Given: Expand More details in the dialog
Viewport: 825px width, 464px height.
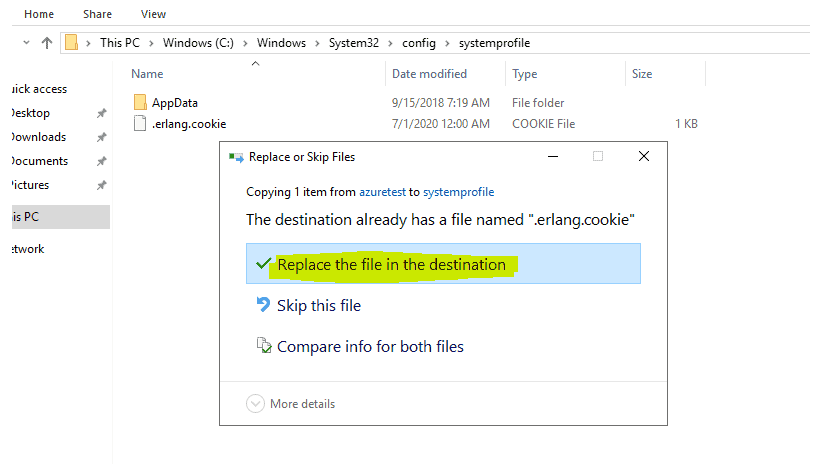Looking at the screenshot, I should click(291, 404).
